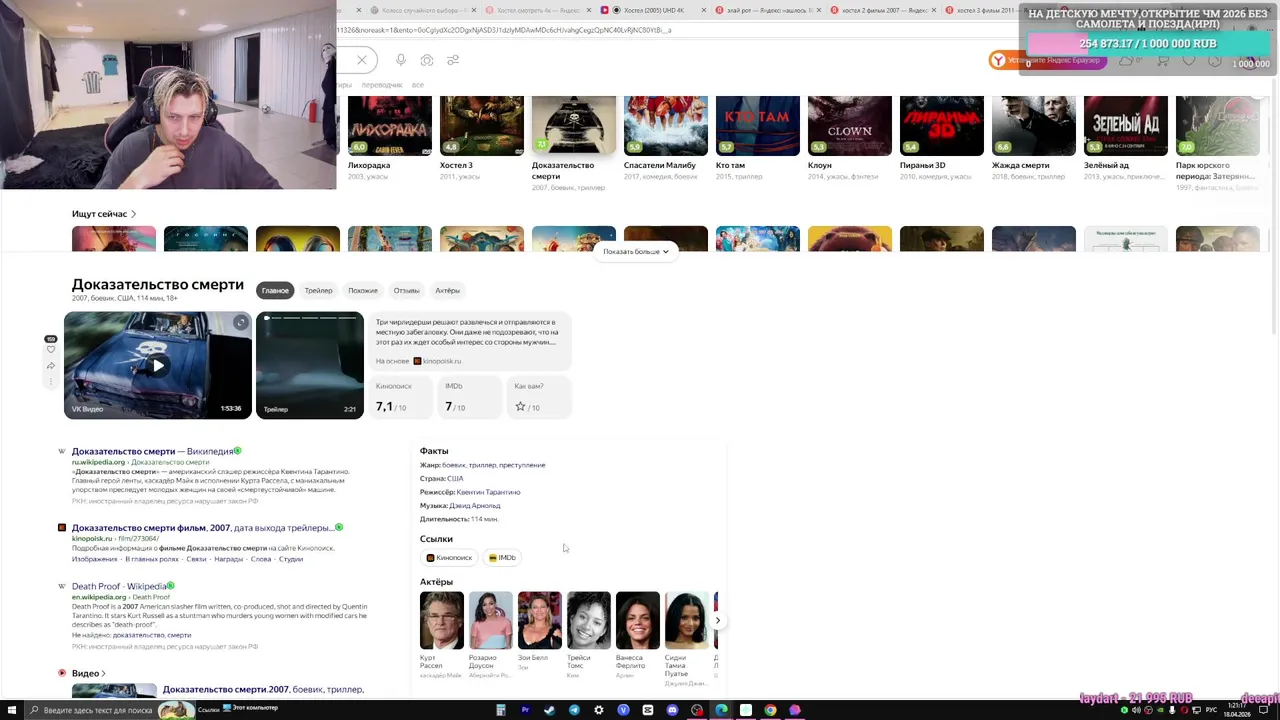Expand the Видео section arrow

click(103, 674)
